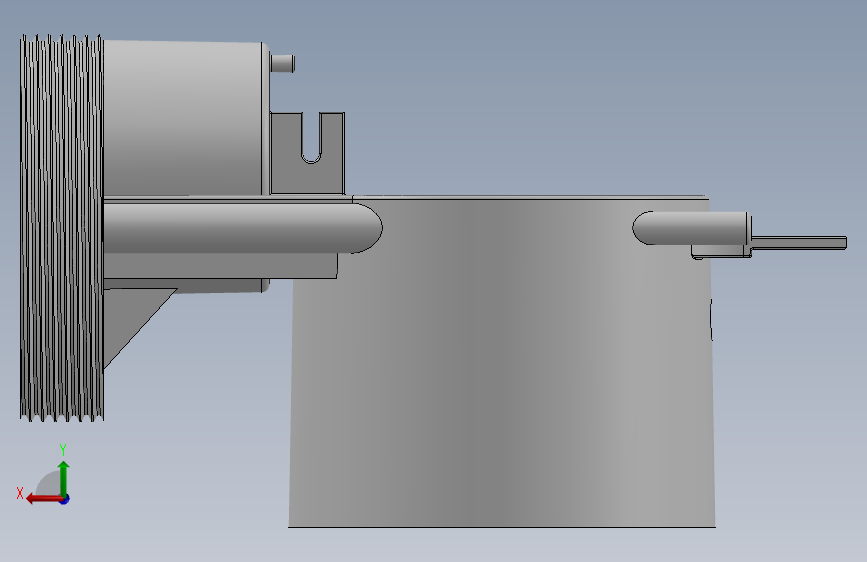Pick the U-slotted bracket plate
Screen dimensions: 867x562
coord(307,153)
